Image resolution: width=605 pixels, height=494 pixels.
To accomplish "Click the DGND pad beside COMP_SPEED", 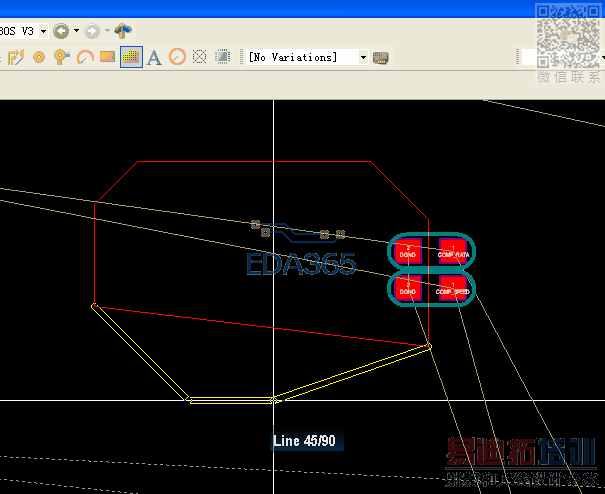I will click(x=408, y=288).
